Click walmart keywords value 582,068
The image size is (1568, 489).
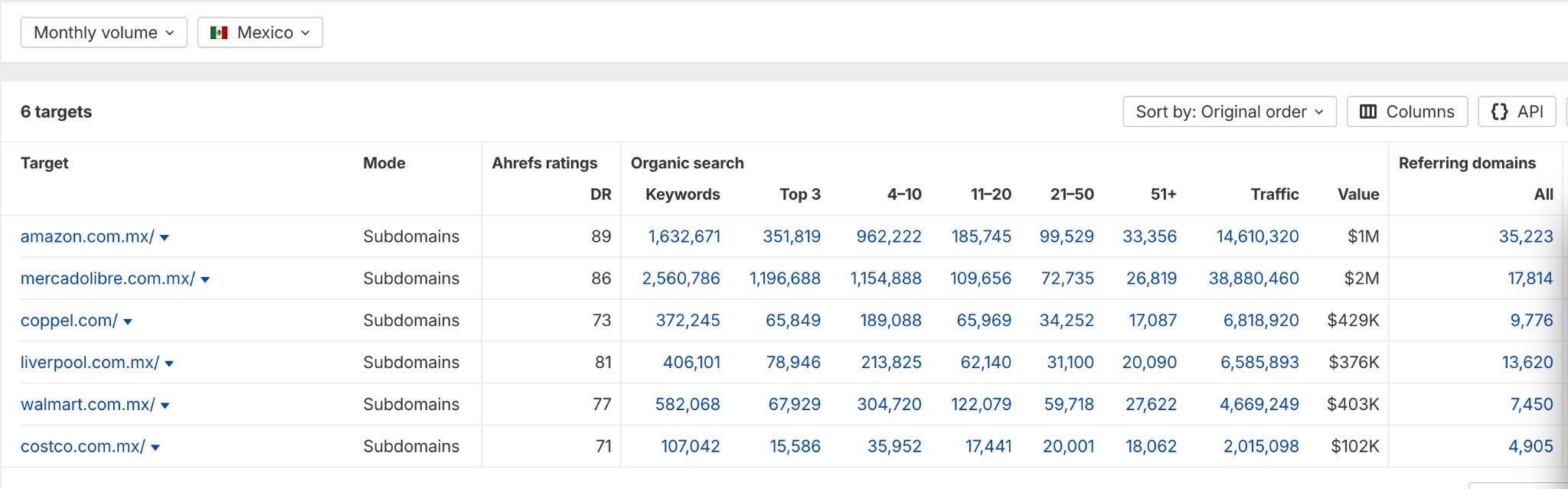(688, 405)
